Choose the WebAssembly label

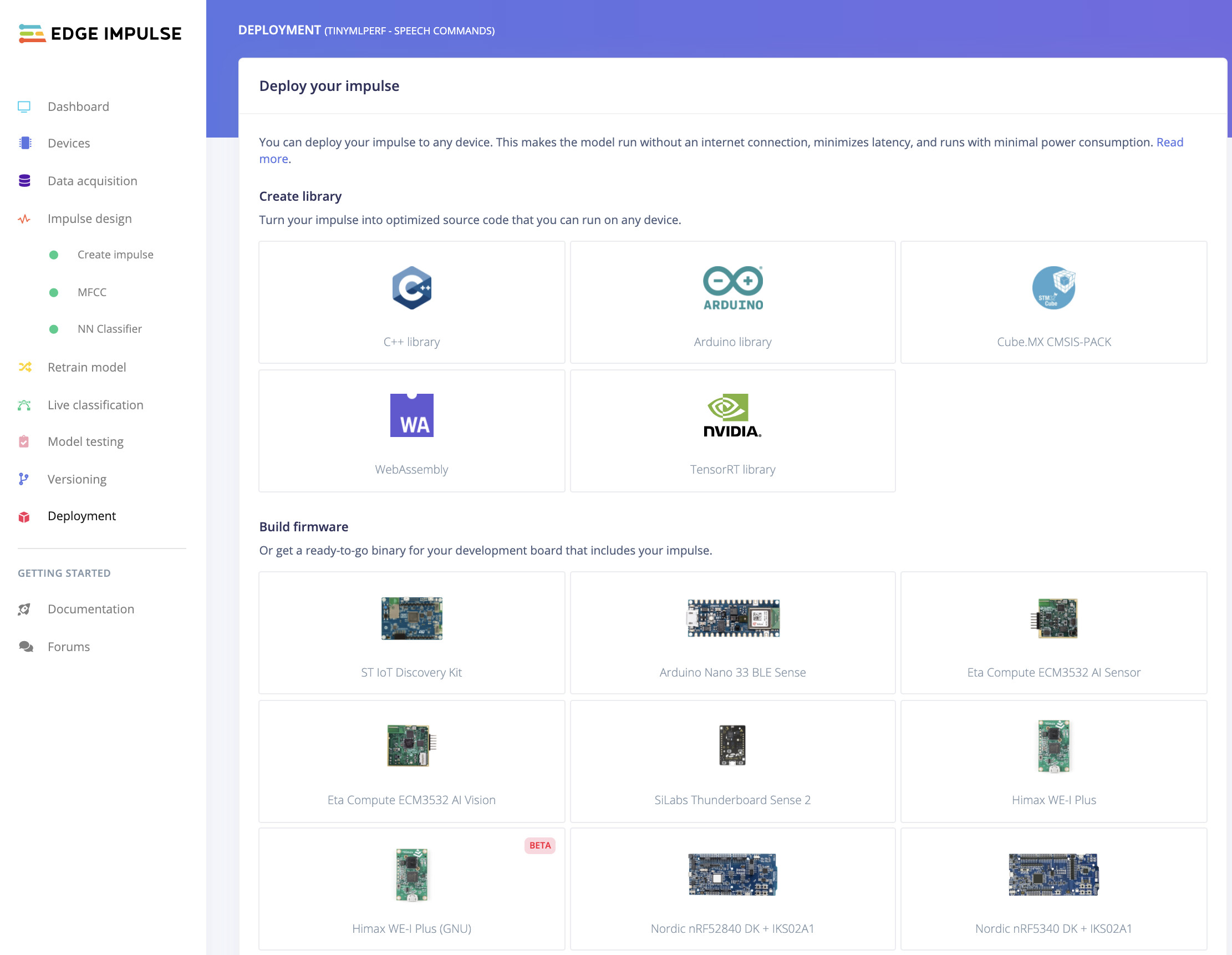click(412, 470)
